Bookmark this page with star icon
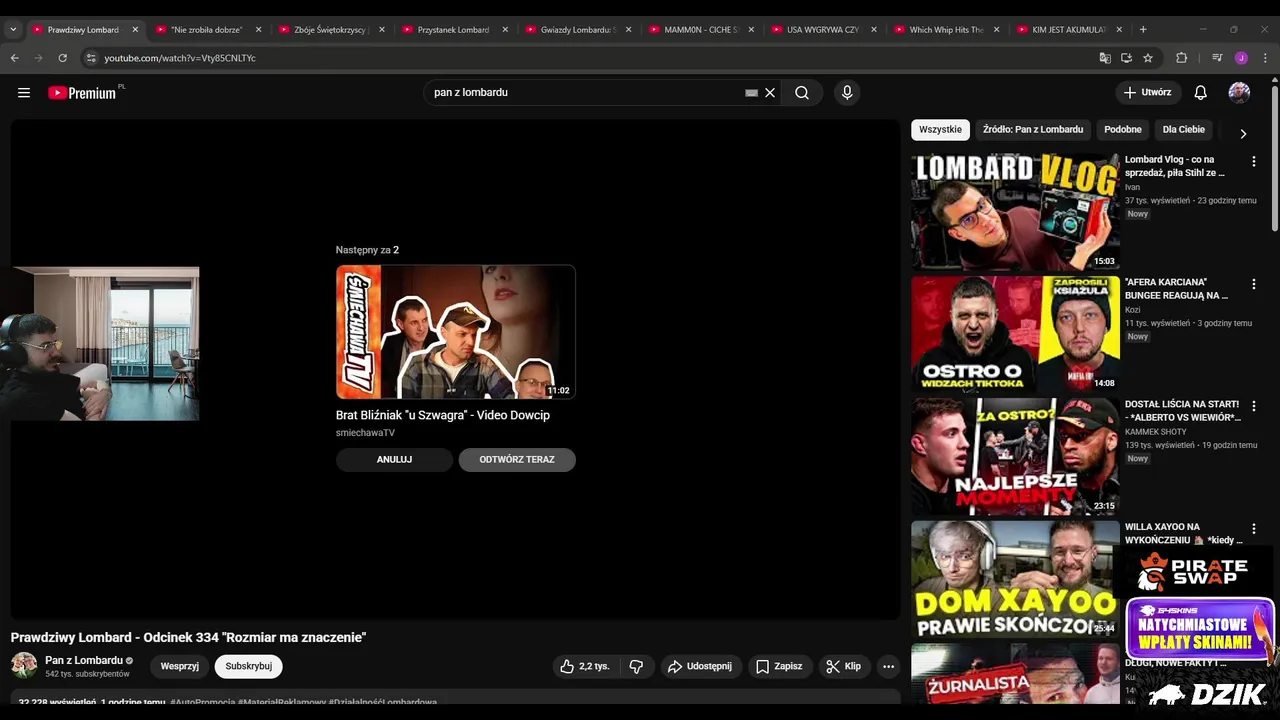The image size is (1280, 720). (1148, 58)
